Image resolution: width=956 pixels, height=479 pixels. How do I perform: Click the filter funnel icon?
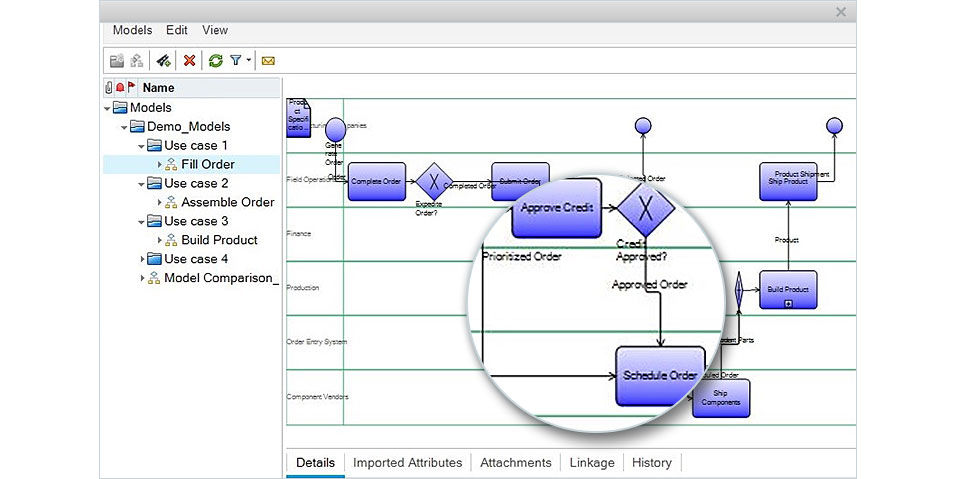click(235, 61)
